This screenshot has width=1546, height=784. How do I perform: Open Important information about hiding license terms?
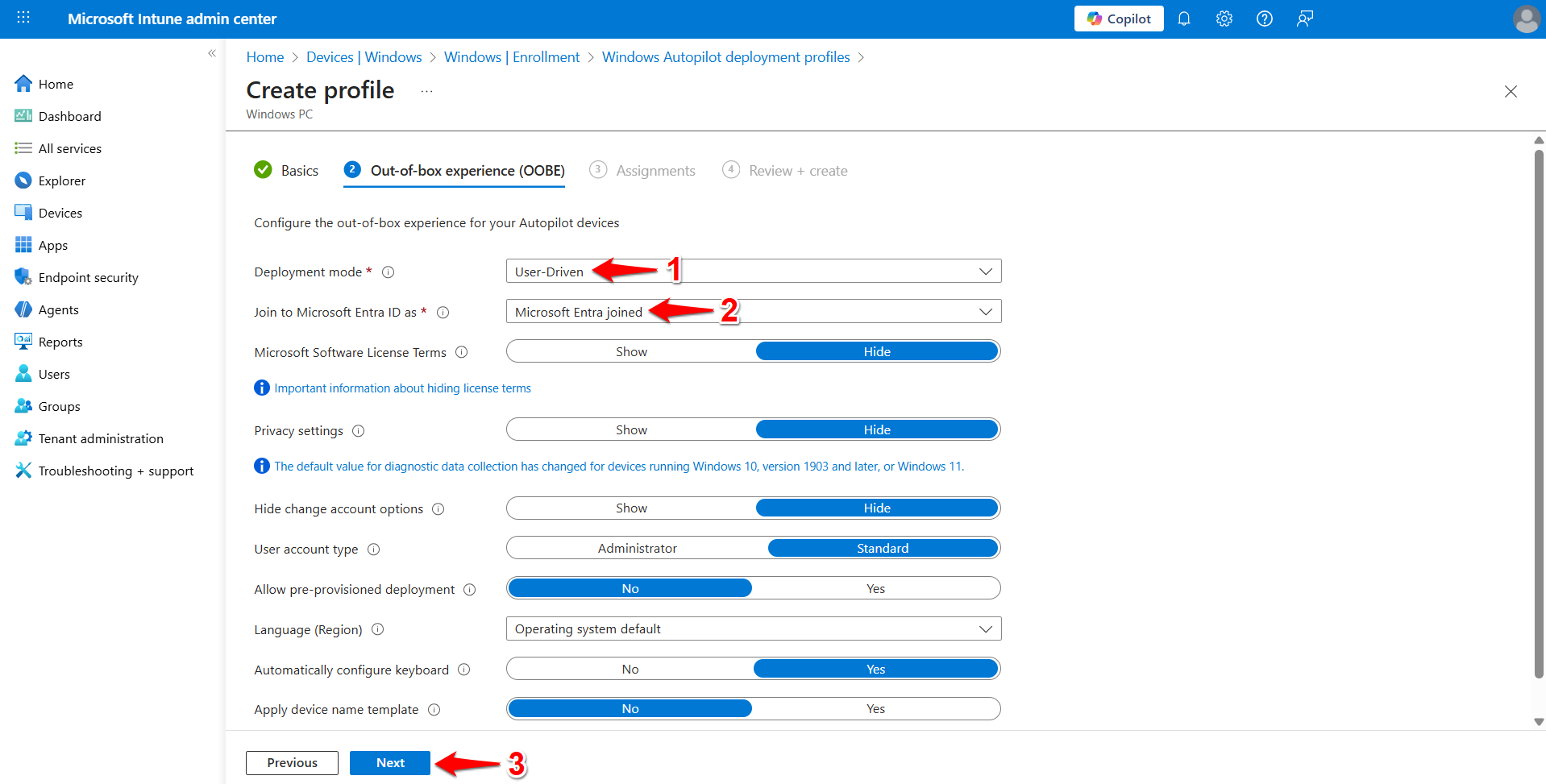point(402,388)
